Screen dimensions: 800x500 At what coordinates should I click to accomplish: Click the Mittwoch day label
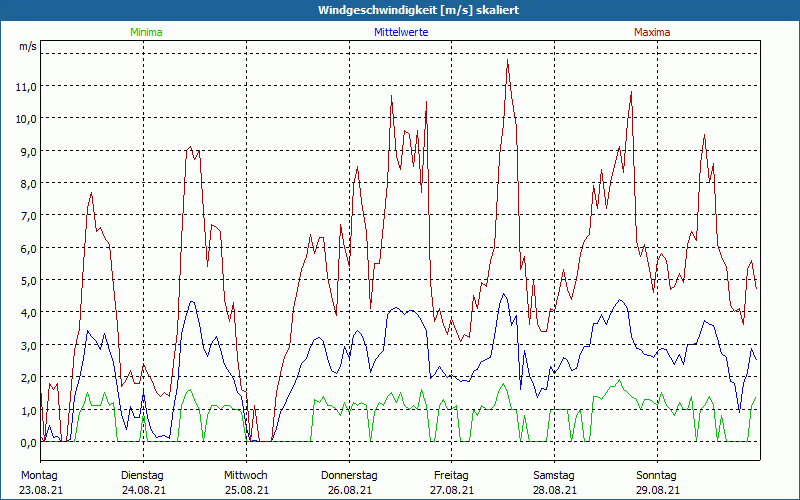(245, 476)
